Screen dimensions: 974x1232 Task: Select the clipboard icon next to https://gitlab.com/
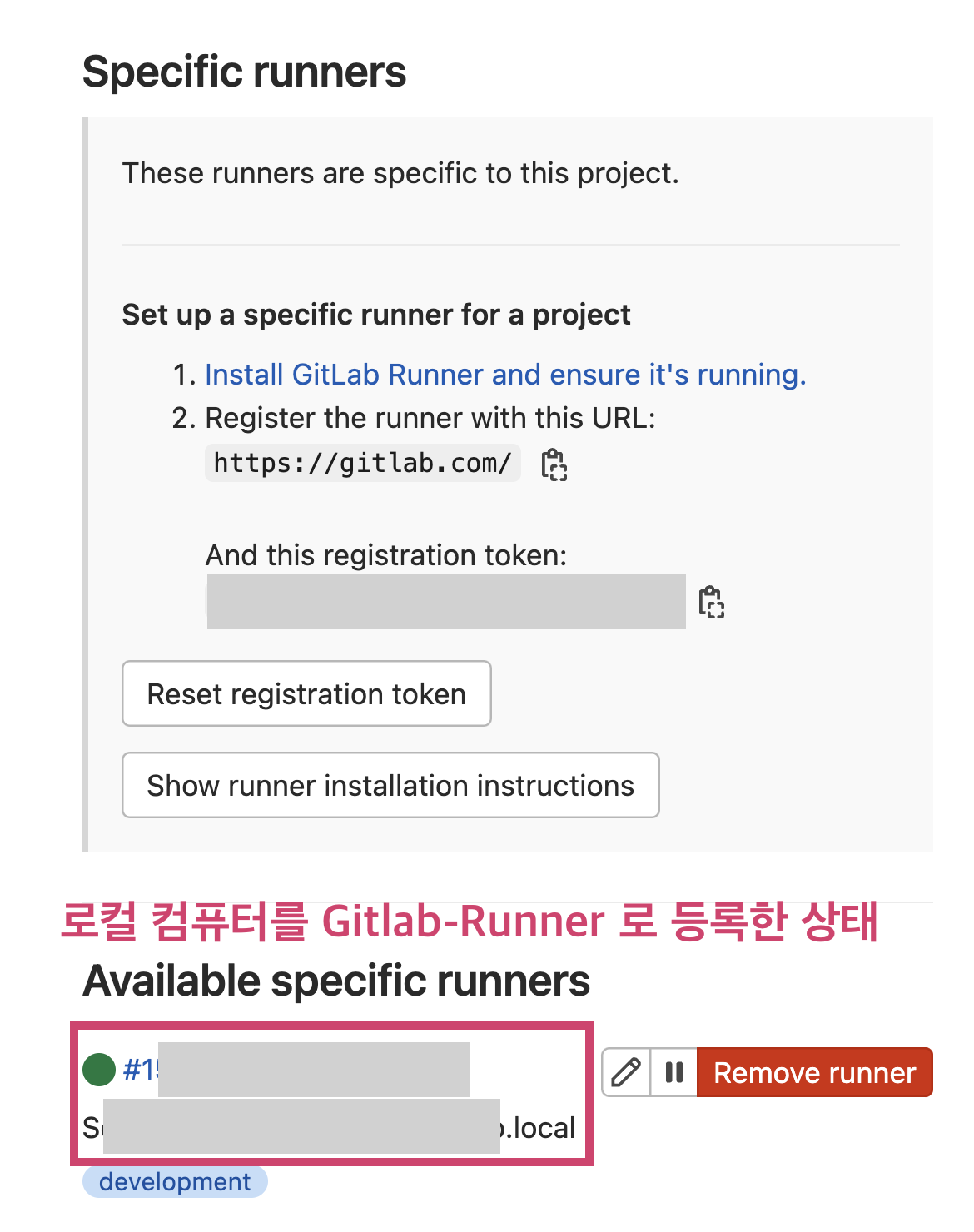553,464
